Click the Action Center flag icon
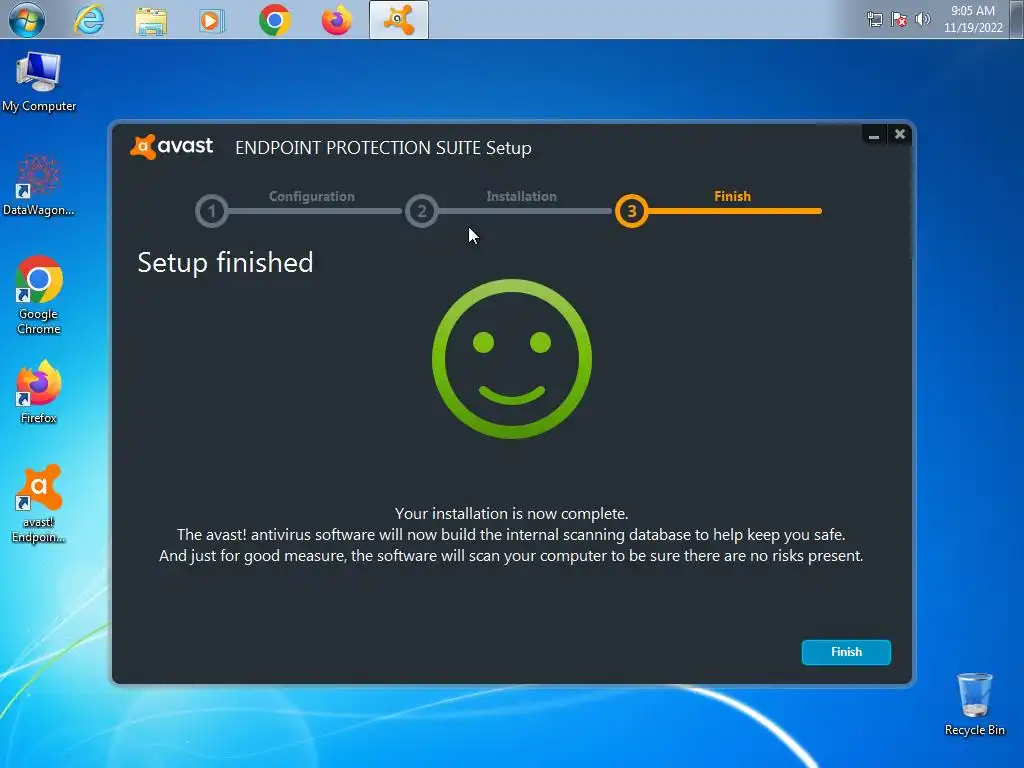Screen dimensions: 1024x768 pos(899,20)
